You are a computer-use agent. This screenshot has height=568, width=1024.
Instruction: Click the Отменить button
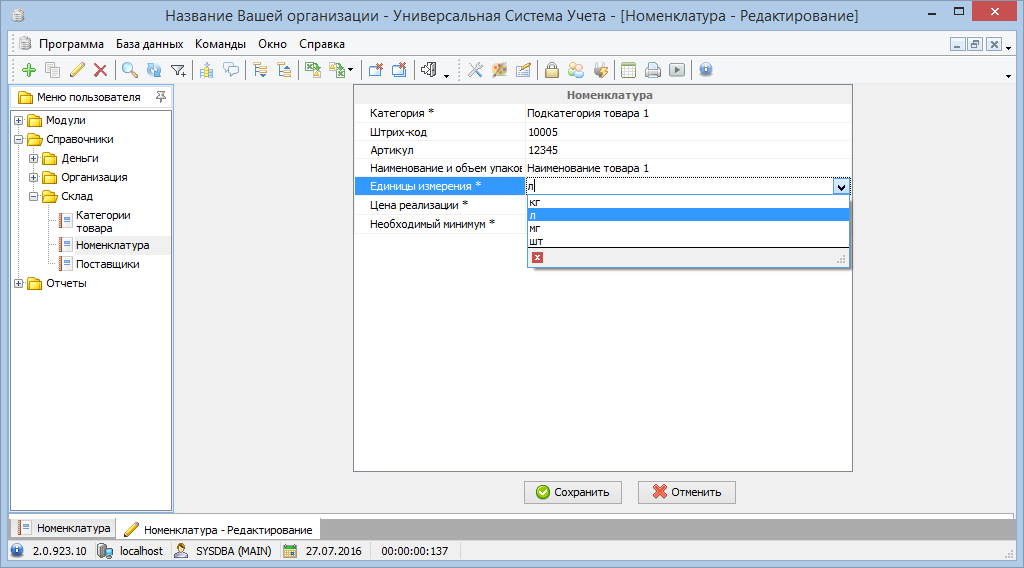click(x=687, y=492)
